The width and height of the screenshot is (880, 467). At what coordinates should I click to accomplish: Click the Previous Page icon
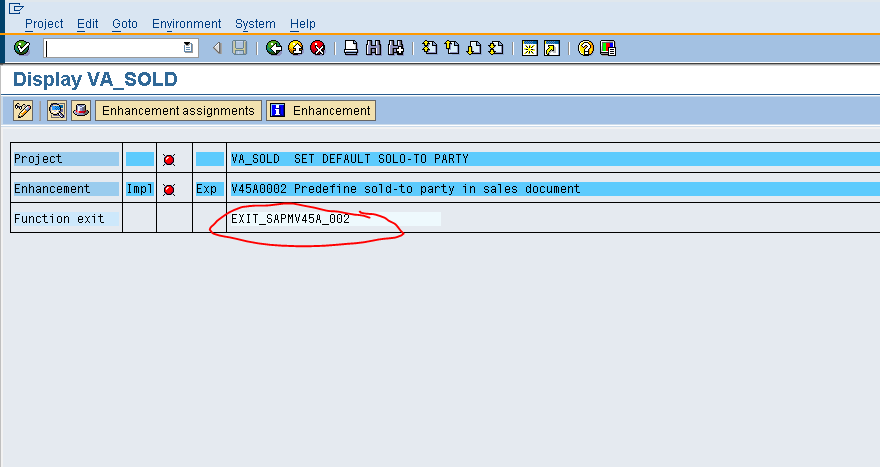tap(452, 48)
